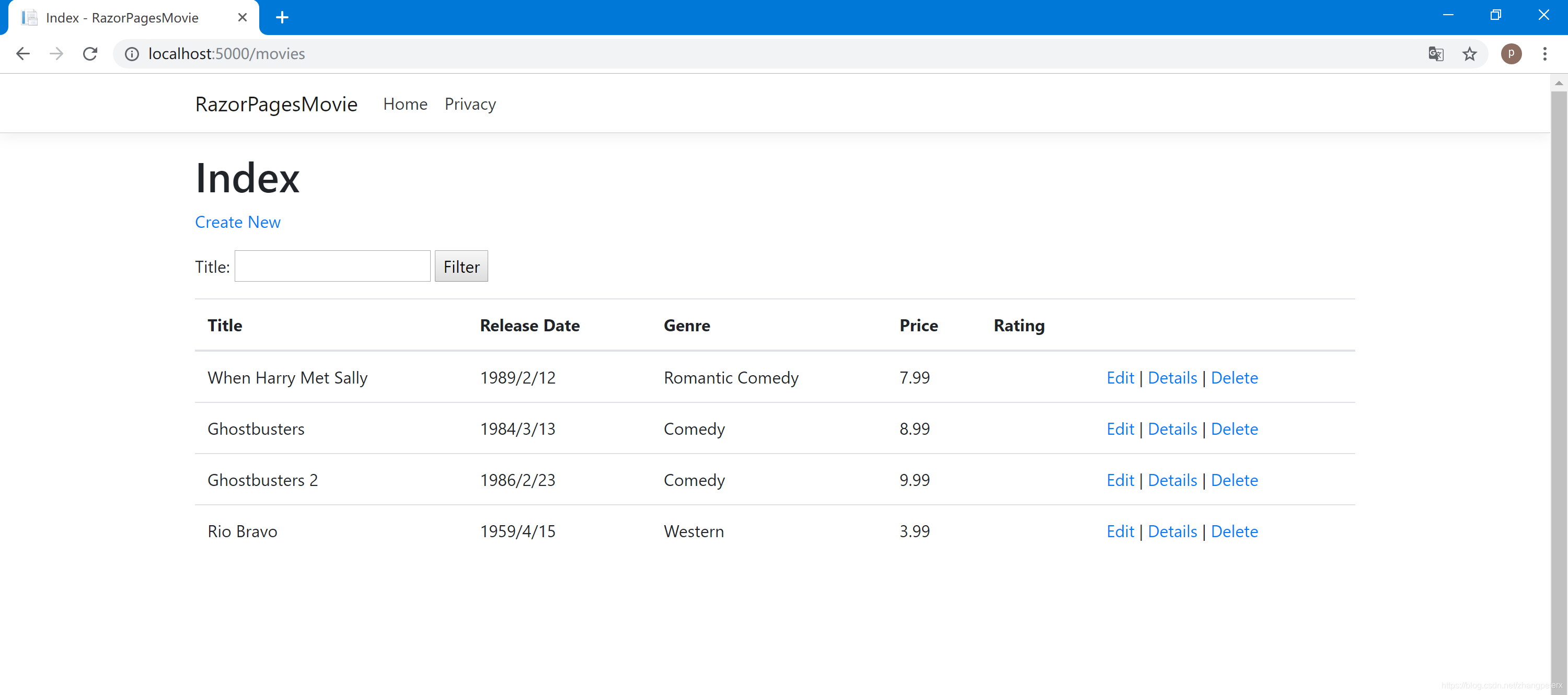This screenshot has width=1568, height=695.
Task: Close the Index - RazorPagesMovie tab
Action: click(243, 17)
